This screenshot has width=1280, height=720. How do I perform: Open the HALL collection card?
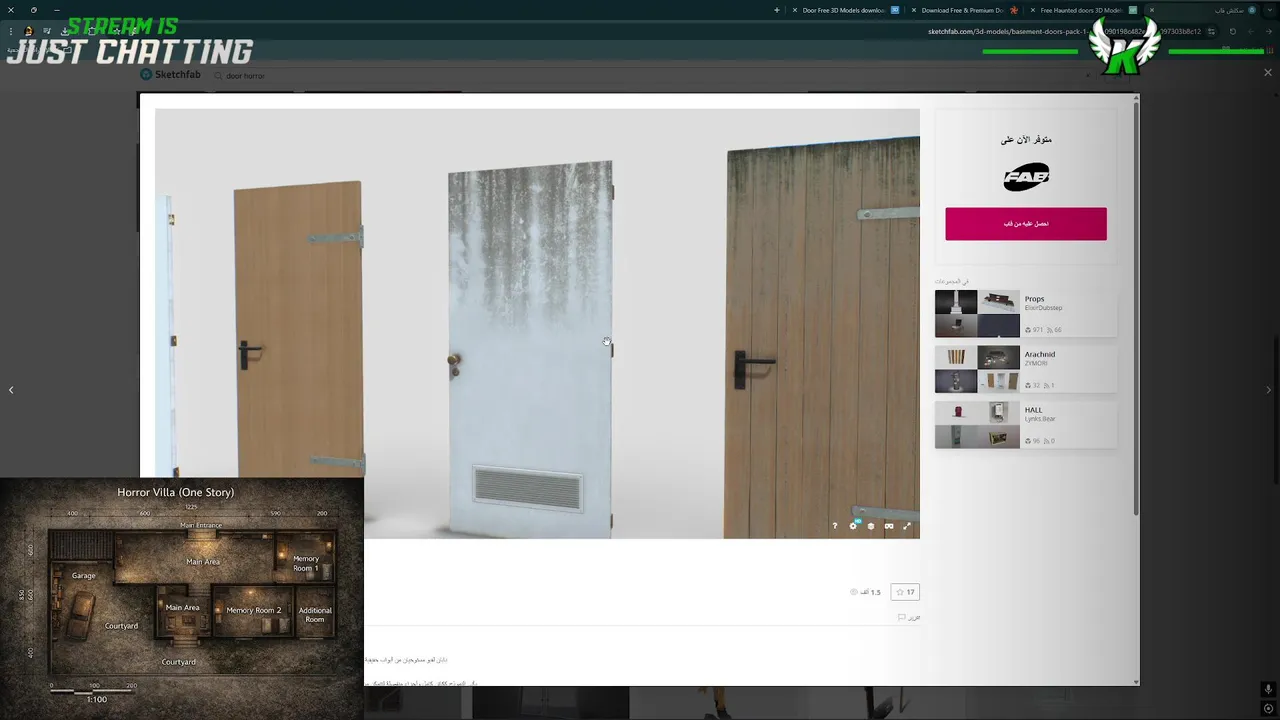click(1026, 425)
